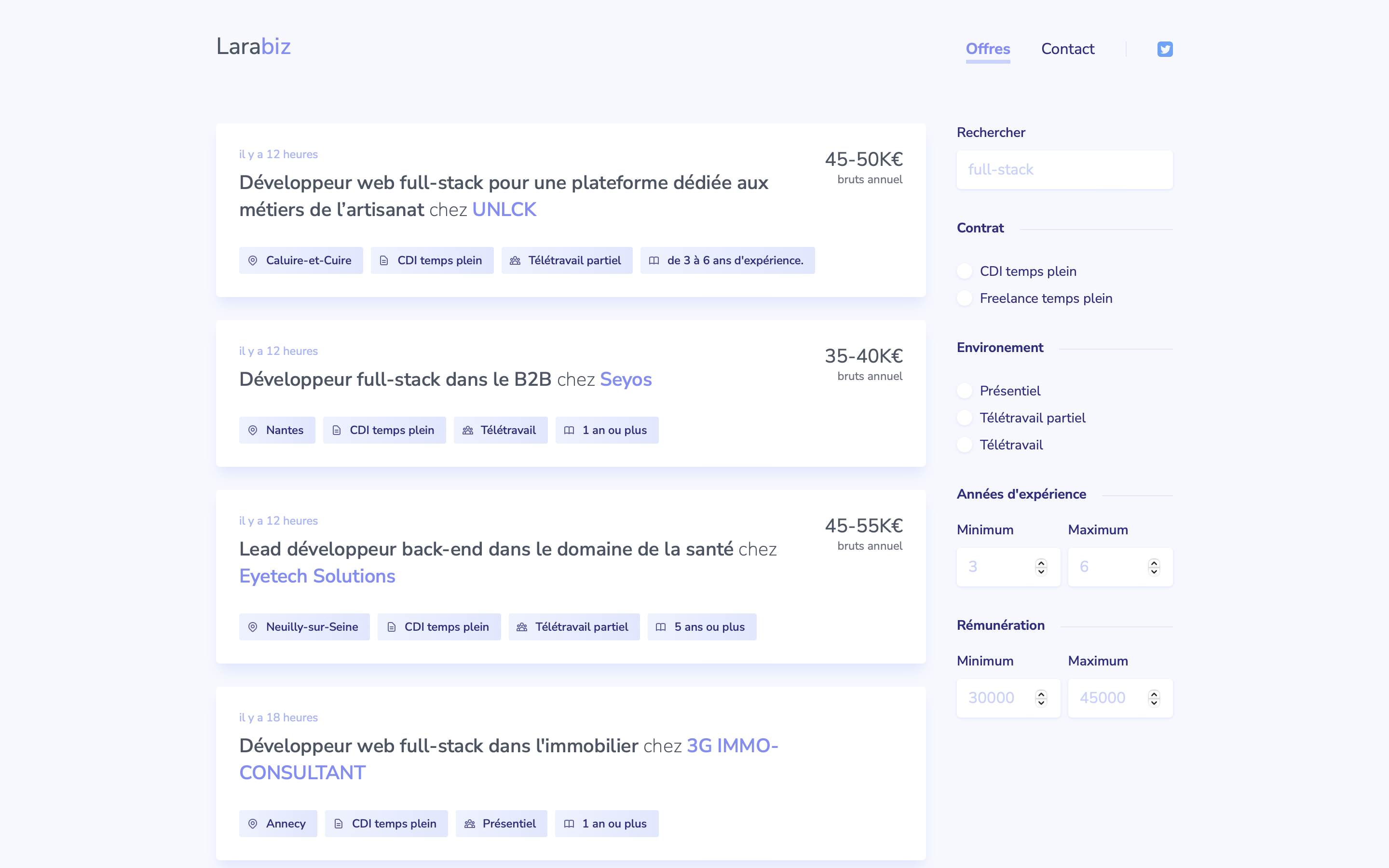
Task: Click the location pin icon beside Annecy
Action: coord(253,824)
